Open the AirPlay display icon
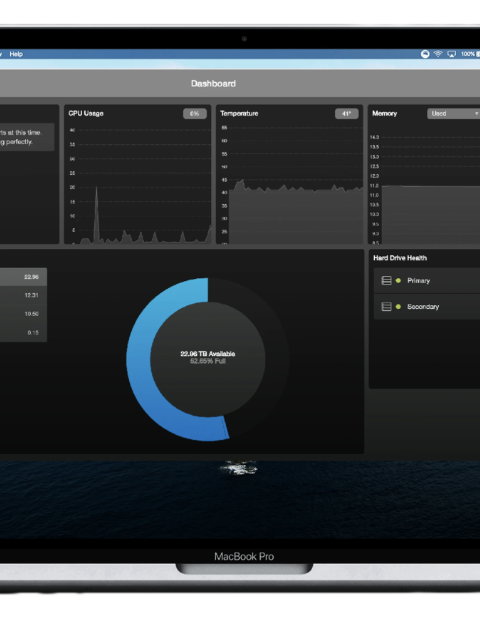This screenshot has width=480, height=620. pyautogui.click(x=452, y=54)
